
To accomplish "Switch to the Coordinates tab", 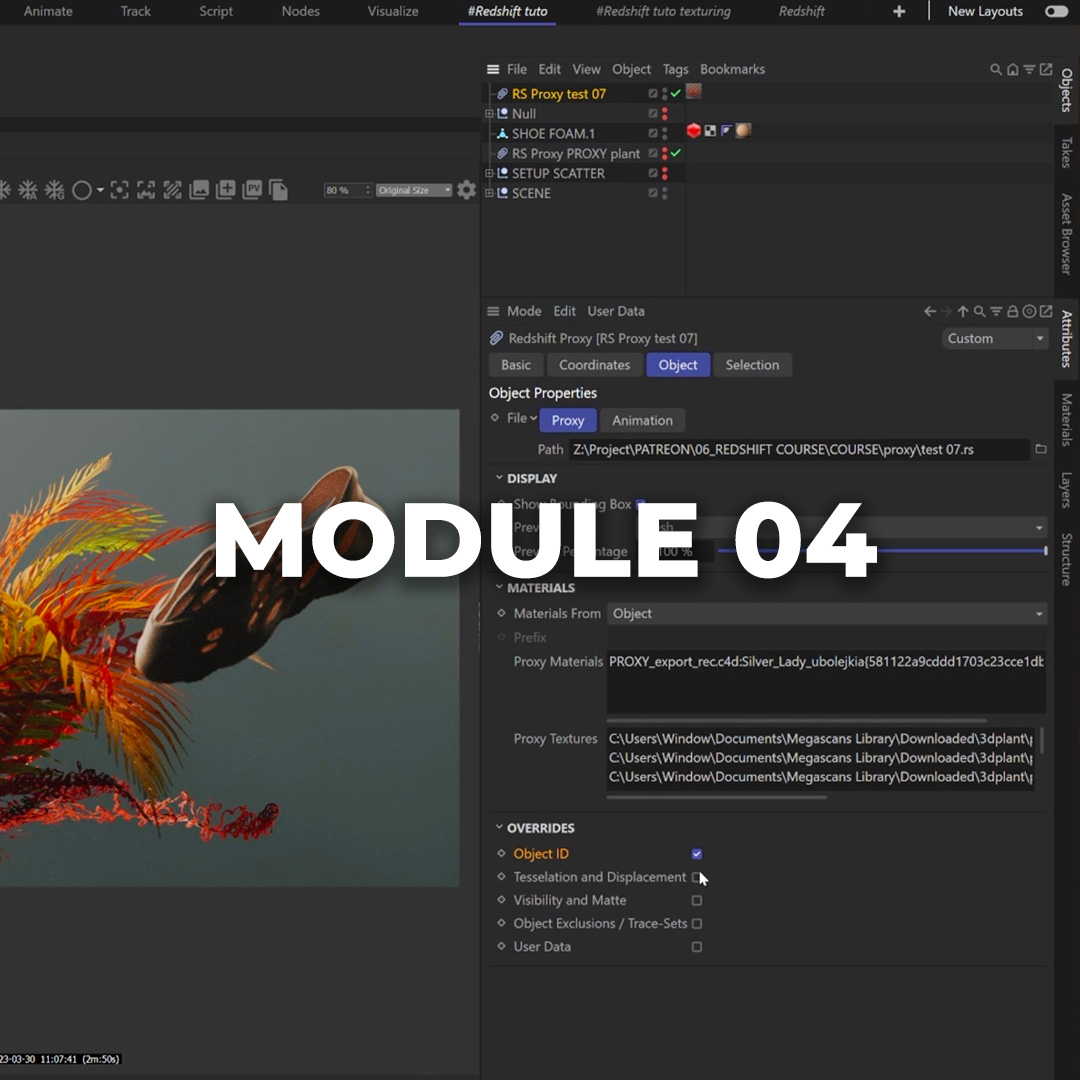I will 594,365.
